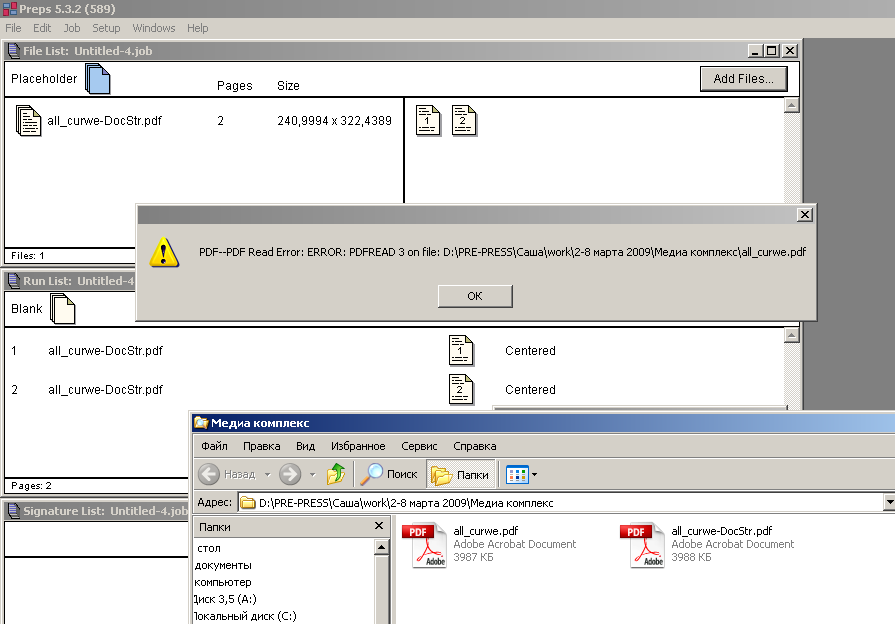Click the Signature List window title icon

pyautogui.click(x=14, y=511)
